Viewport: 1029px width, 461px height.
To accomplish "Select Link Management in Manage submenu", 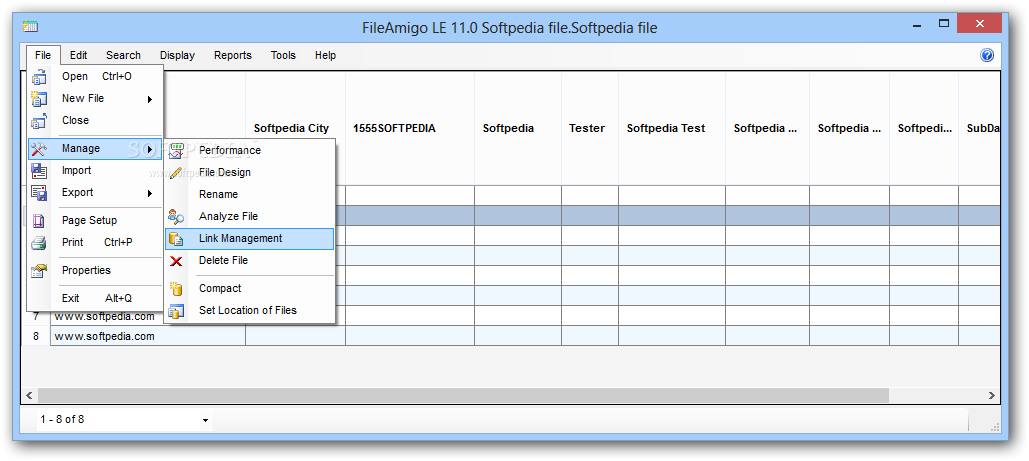I will 250,238.
